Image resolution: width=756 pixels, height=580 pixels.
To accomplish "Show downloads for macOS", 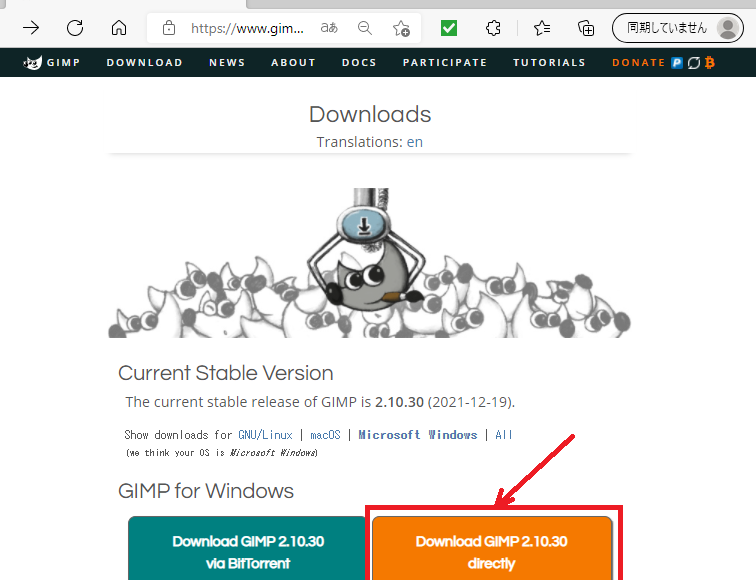I will point(325,435).
